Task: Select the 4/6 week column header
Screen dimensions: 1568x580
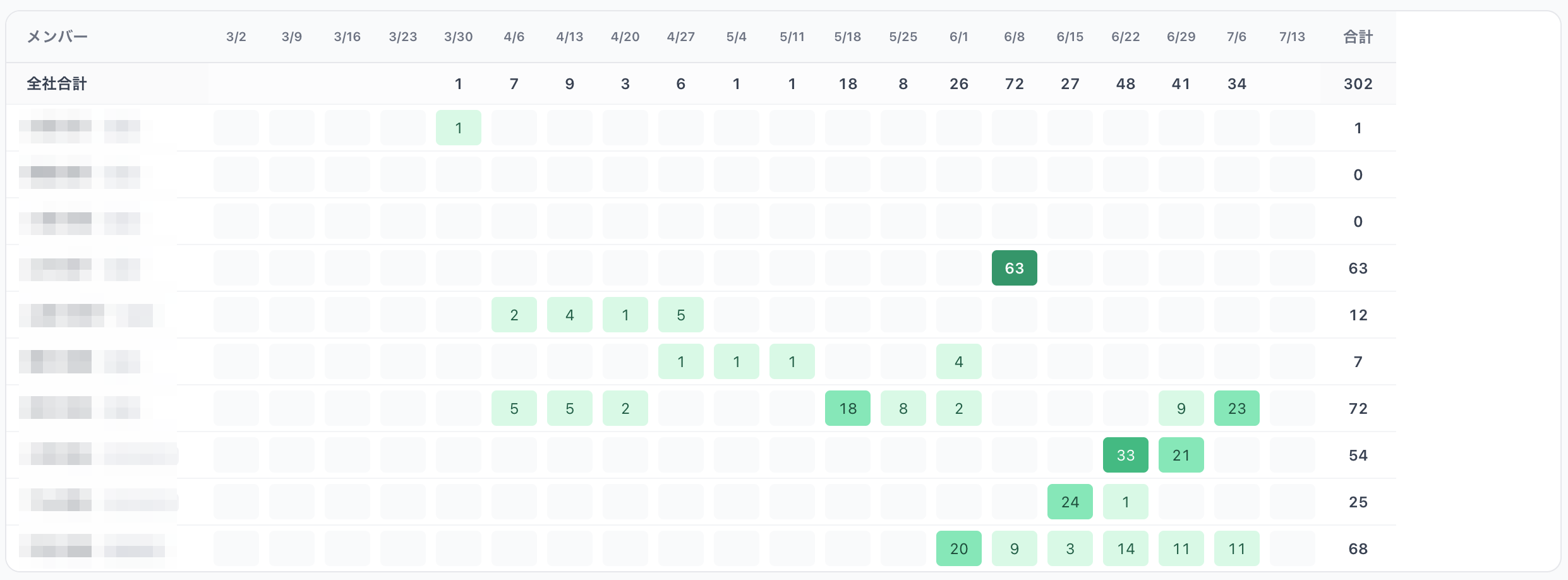Action: click(x=514, y=37)
